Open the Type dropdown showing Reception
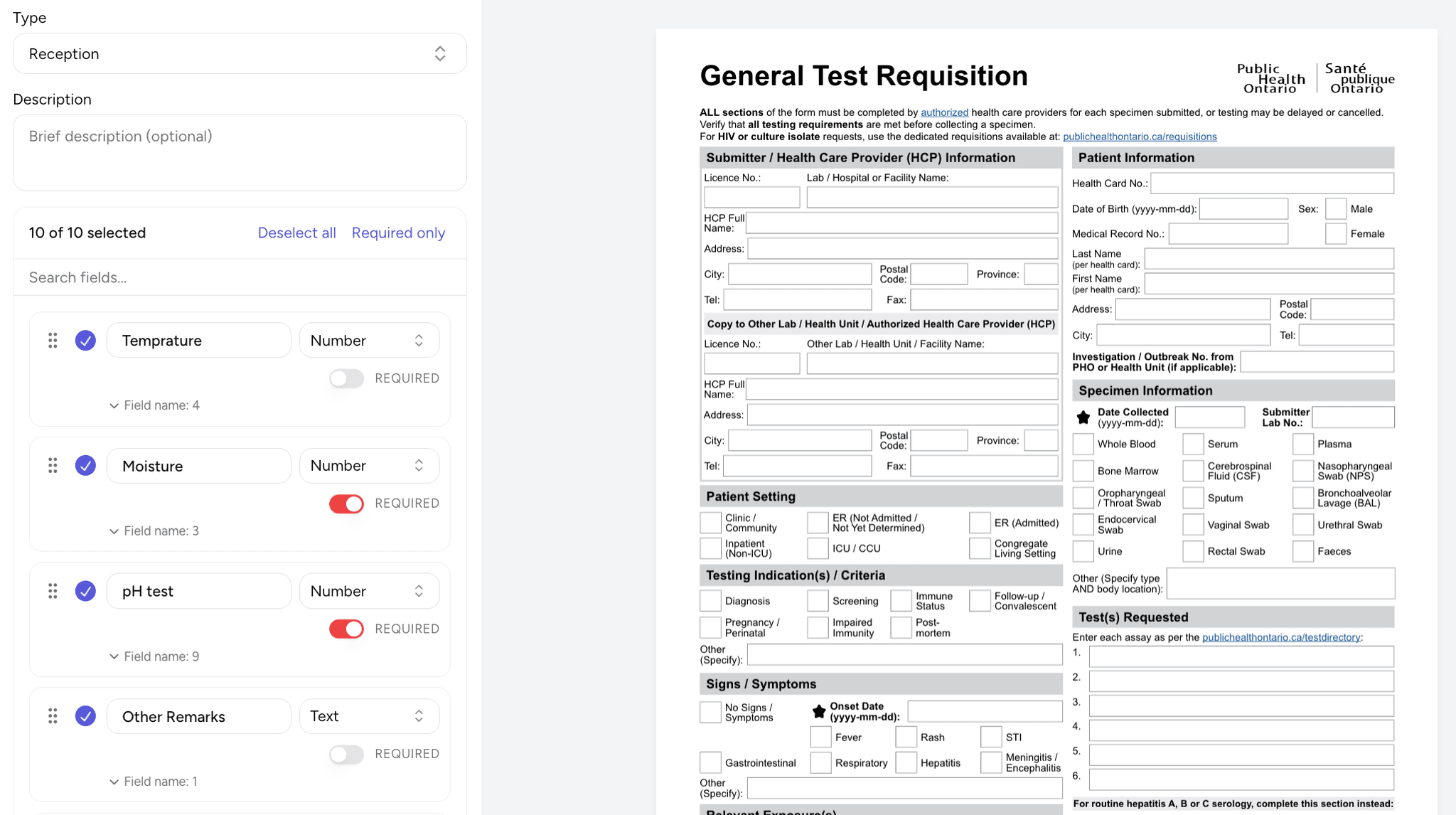This screenshot has height=815, width=1456. tap(240, 53)
